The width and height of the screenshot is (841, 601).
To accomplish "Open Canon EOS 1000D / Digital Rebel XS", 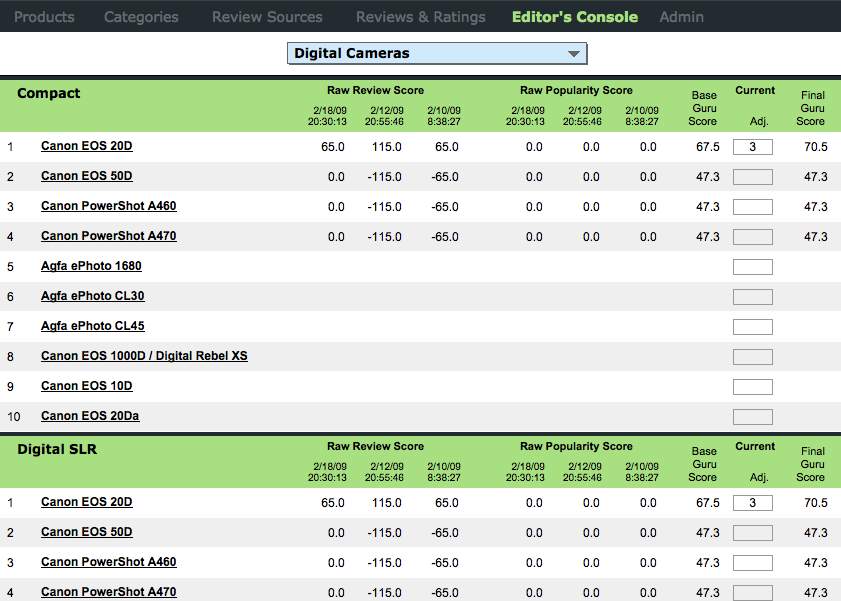I will click(x=144, y=356).
